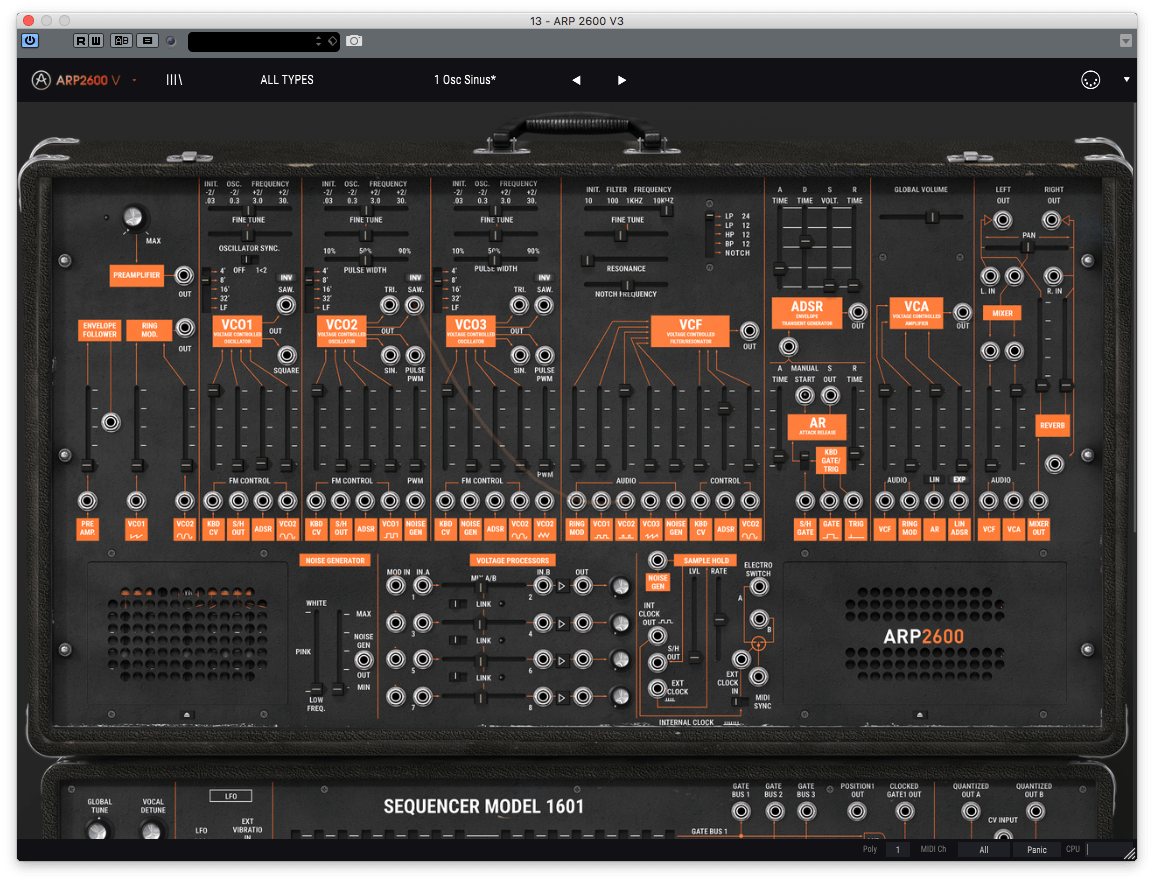Click the A/B compare icon in host bar

[x=121, y=40]
